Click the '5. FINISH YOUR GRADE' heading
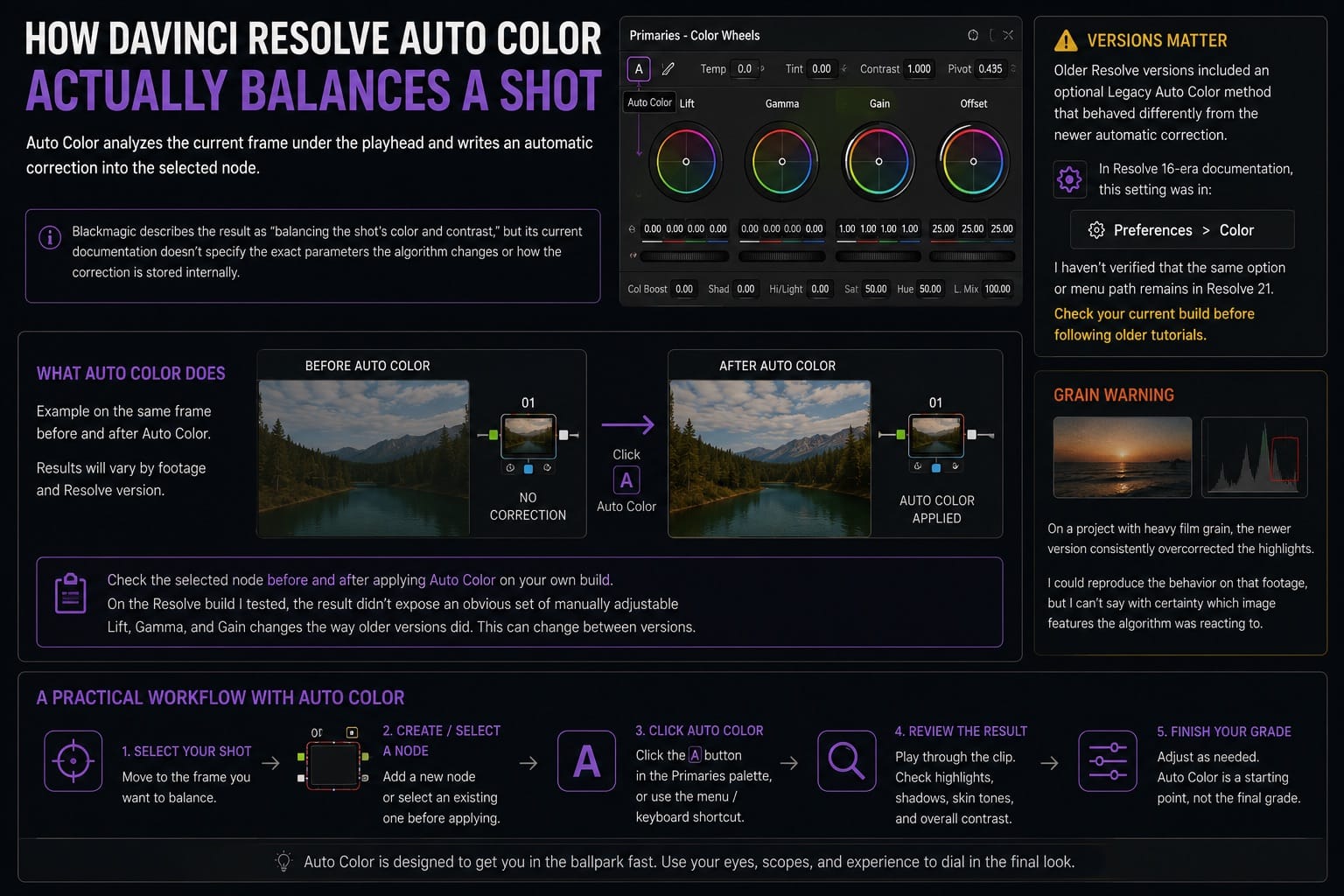1344x896 pixels. click(x=1224, y=731)
